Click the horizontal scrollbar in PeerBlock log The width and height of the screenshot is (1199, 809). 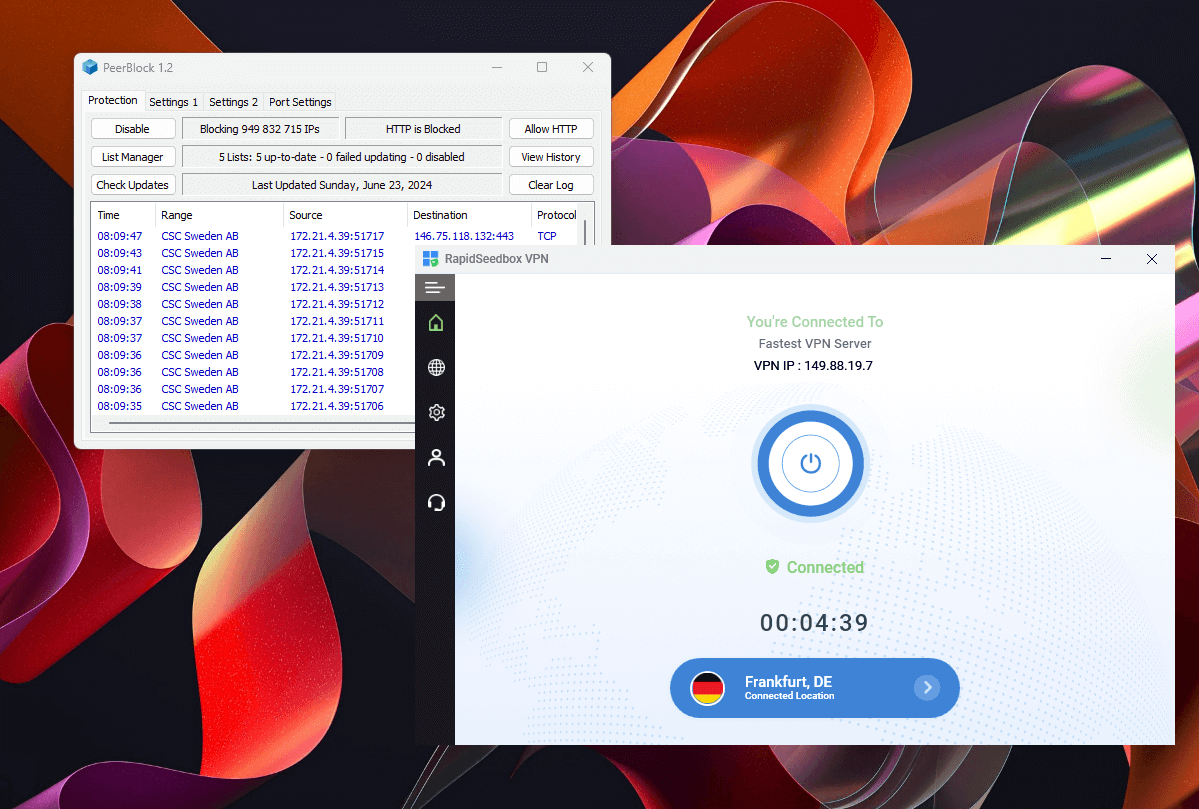coord(262,423)
